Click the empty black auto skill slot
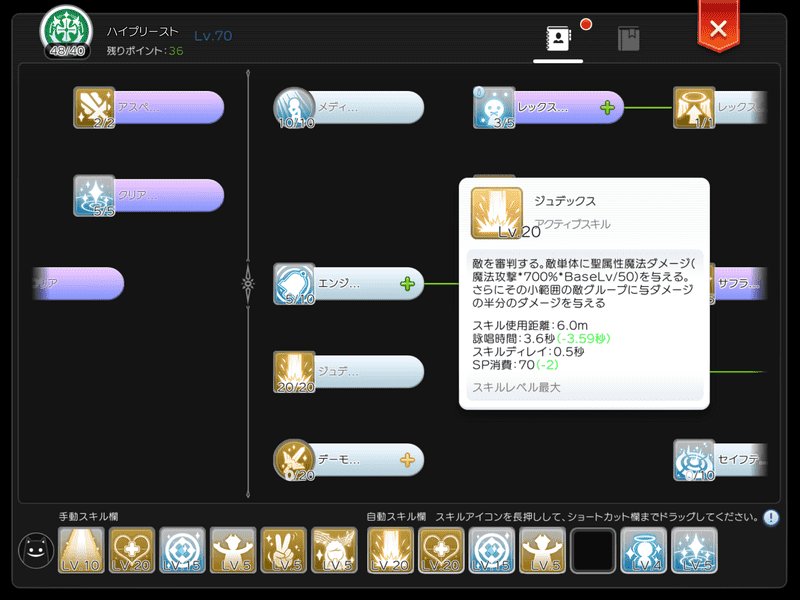The height and width of the screenshot is (600, 800). pyautogui.click(x=593, y=550)
